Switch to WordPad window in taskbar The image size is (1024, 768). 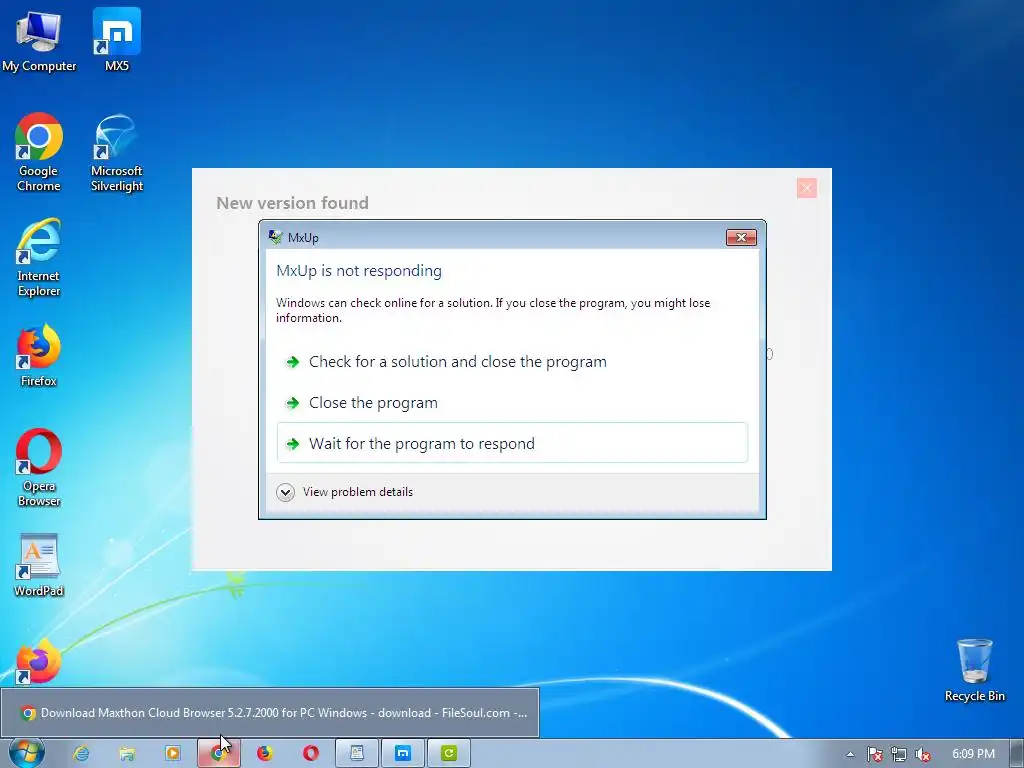(357, 754)
